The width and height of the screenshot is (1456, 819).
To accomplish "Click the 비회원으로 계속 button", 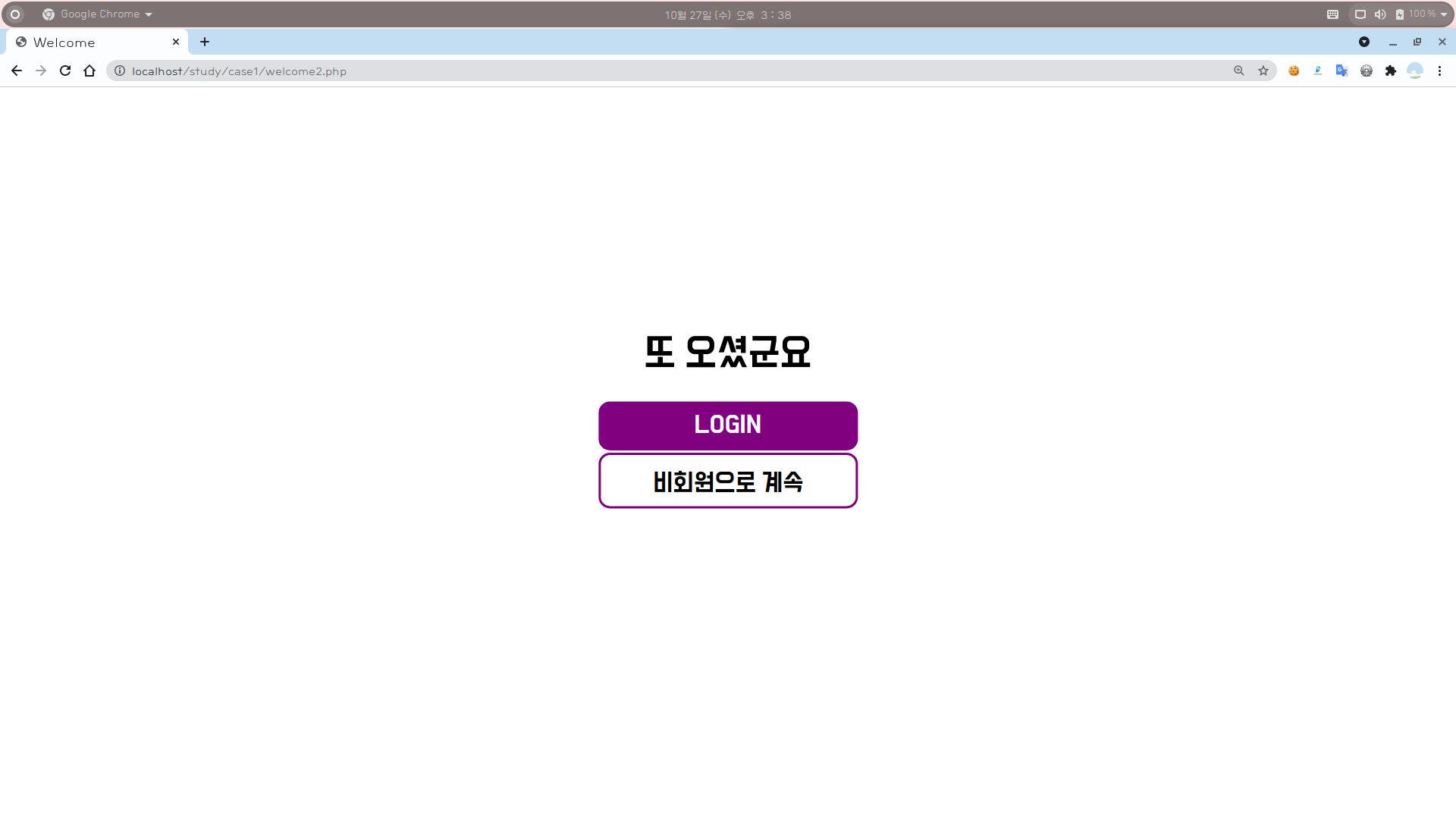I will [x=727, y=481].
